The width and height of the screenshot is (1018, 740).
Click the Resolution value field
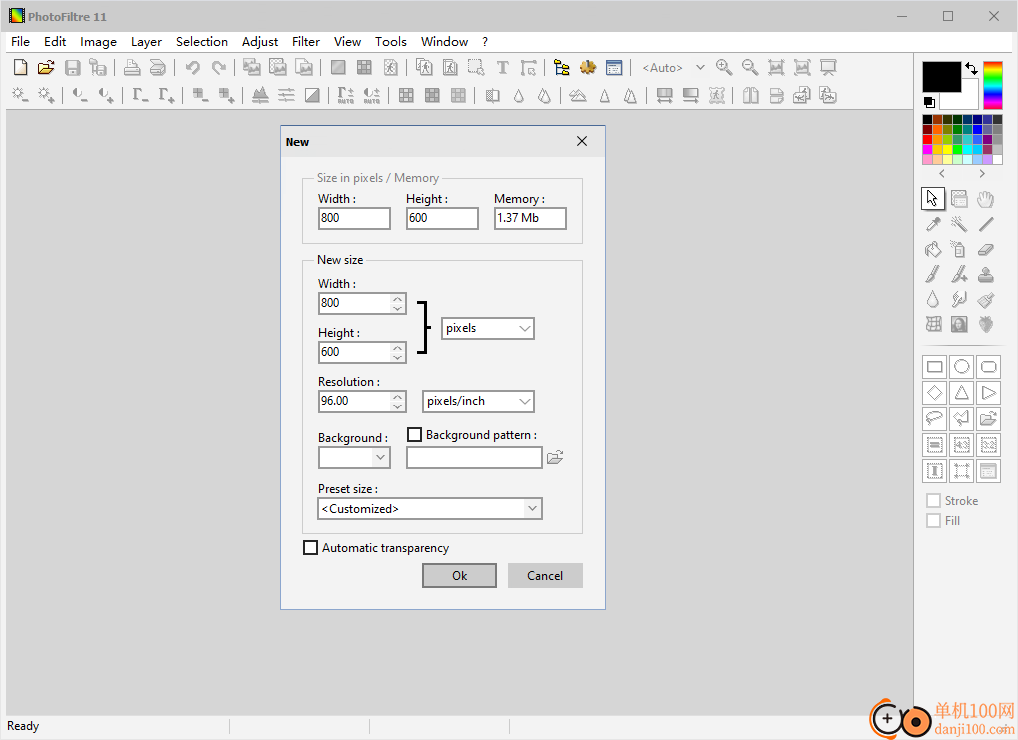pyautogui.click(x=355, y=401)
